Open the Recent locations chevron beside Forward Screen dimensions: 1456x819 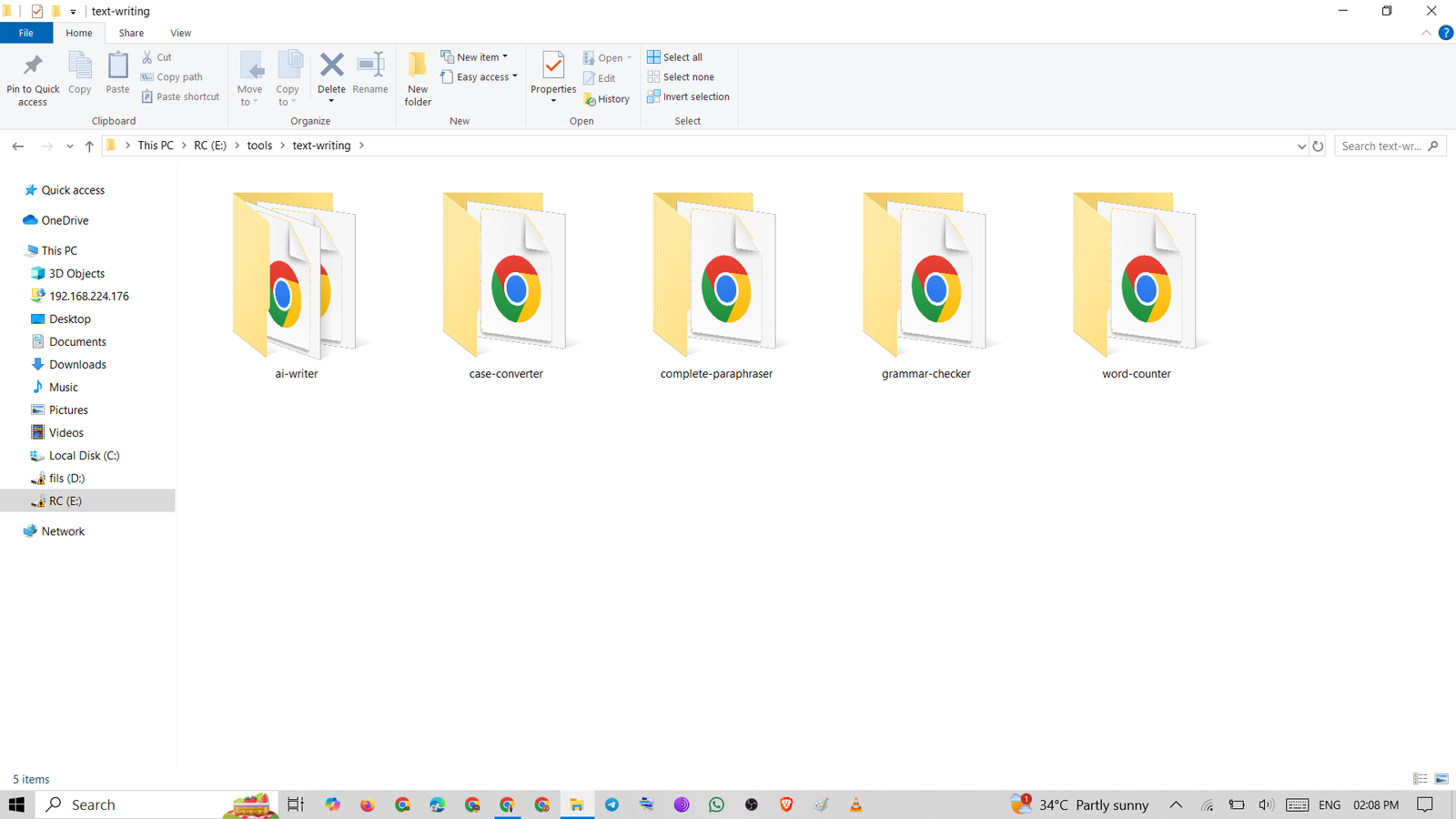70,147
